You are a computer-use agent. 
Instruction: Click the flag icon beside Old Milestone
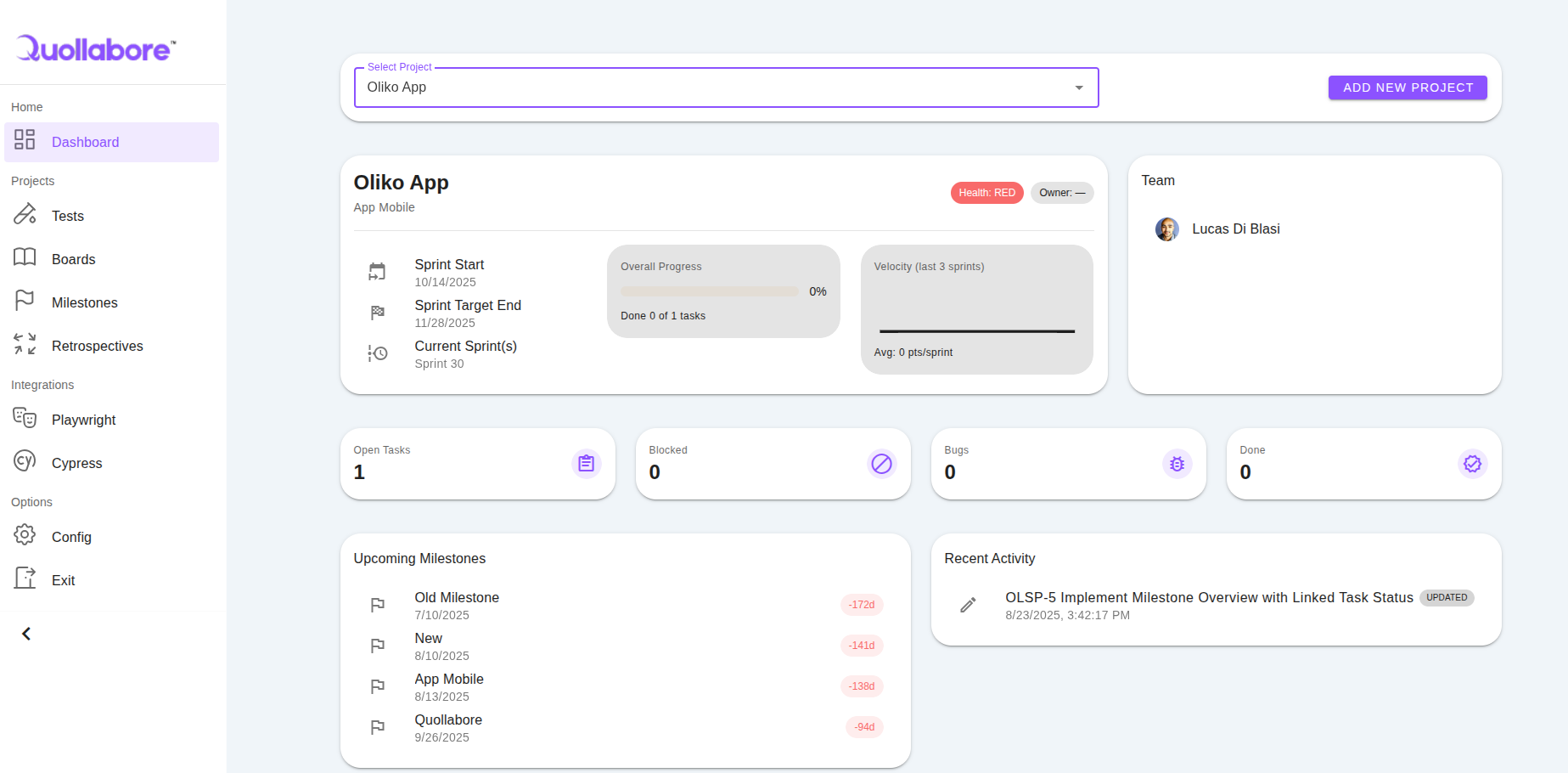tap(378, 605)
